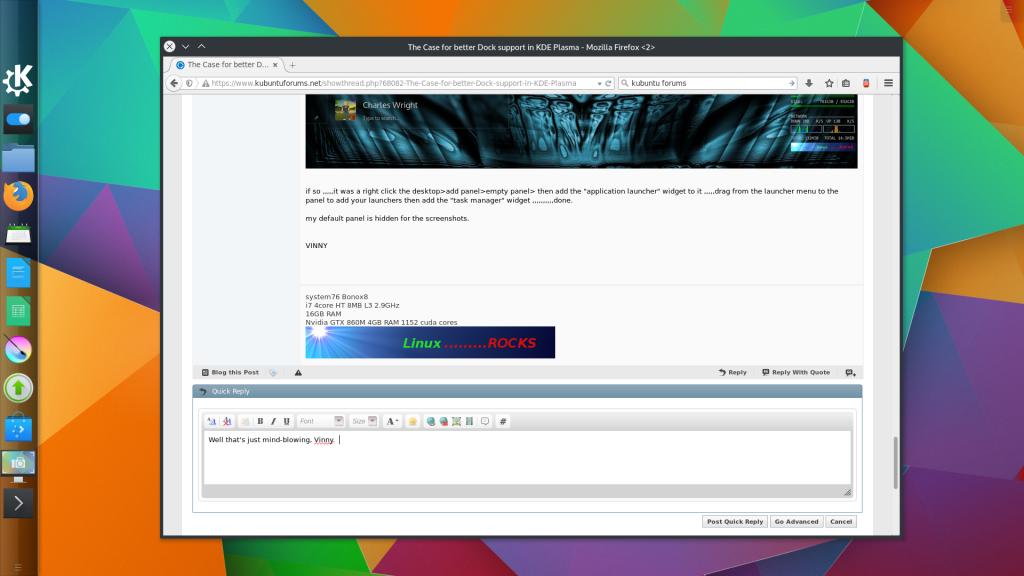Apply underline with the U icon
This screenshot has height=576, width=1024.
[287, 421]
